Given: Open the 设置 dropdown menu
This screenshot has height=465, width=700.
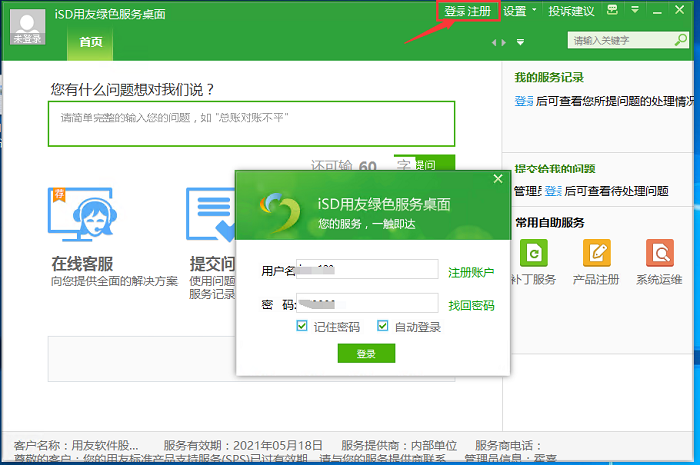Looking at the screenshot, I should [x=519, y=11].
